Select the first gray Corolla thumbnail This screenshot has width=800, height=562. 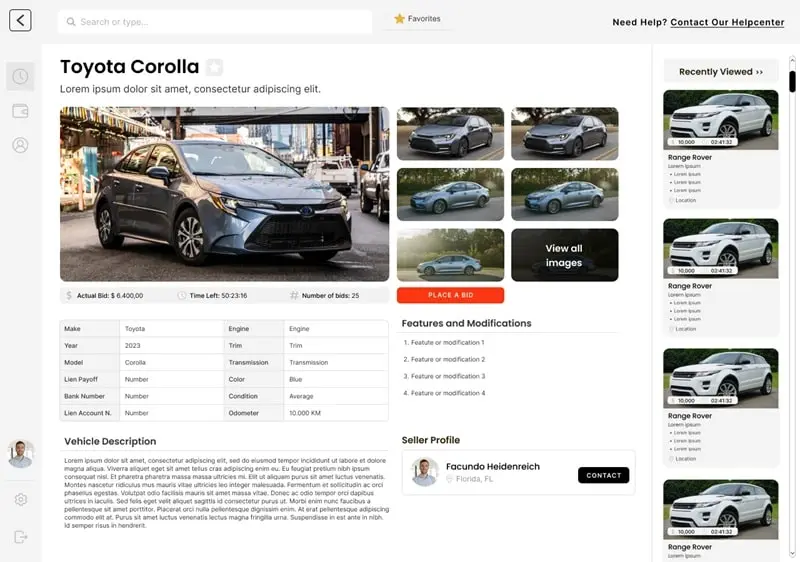451,134
